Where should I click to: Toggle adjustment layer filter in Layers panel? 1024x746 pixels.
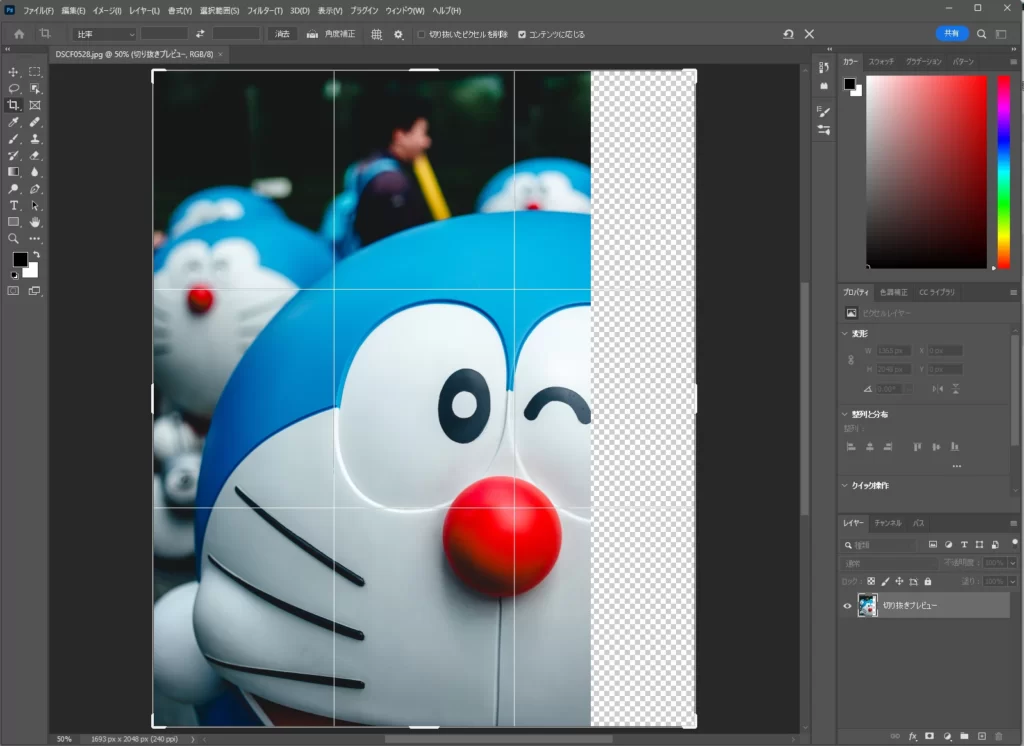948,544
